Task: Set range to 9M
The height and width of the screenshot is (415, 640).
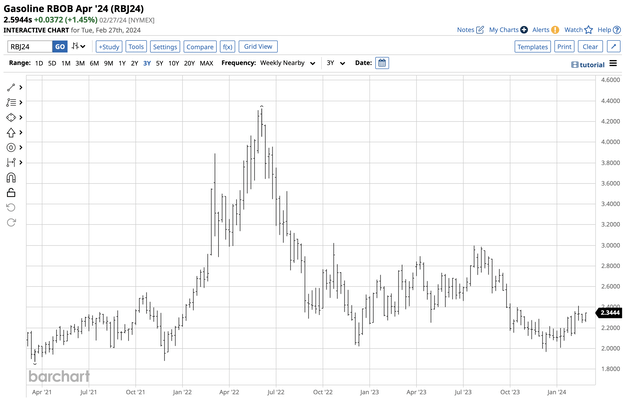Action: pyautogui.click(x=108, y=63)
